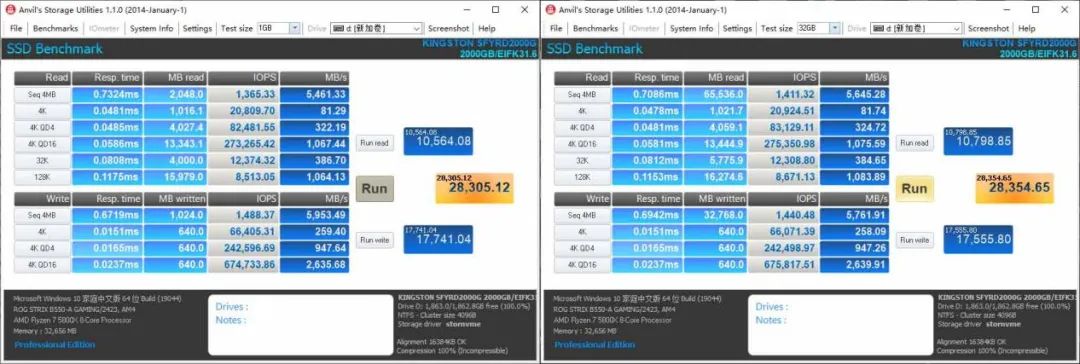Open Help menu in left window
1080x364 pixels.
(x=486, y=28)
